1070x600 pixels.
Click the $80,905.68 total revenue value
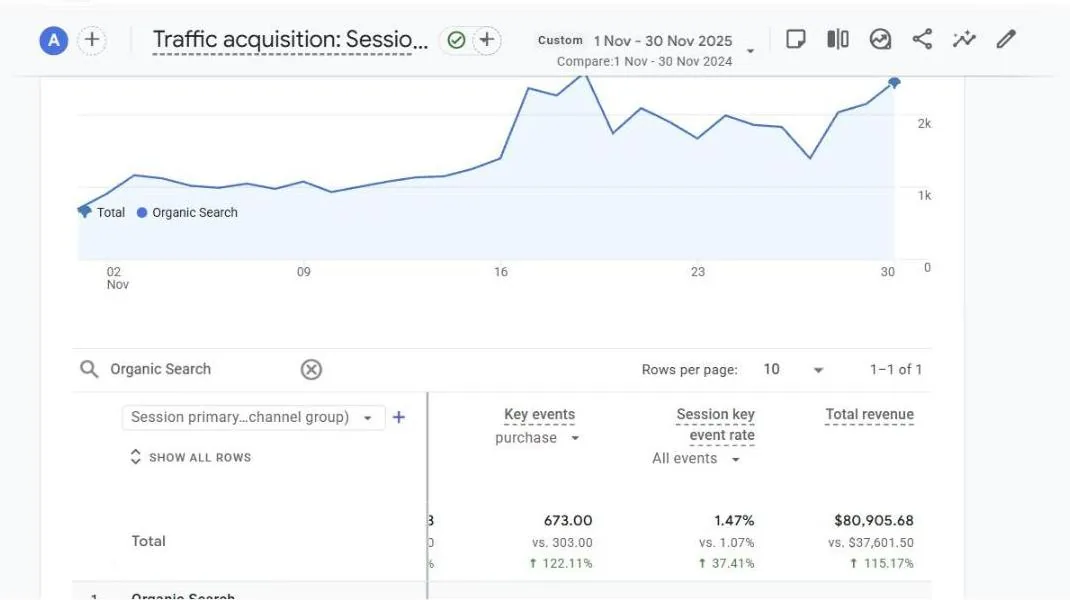point(873,521)
